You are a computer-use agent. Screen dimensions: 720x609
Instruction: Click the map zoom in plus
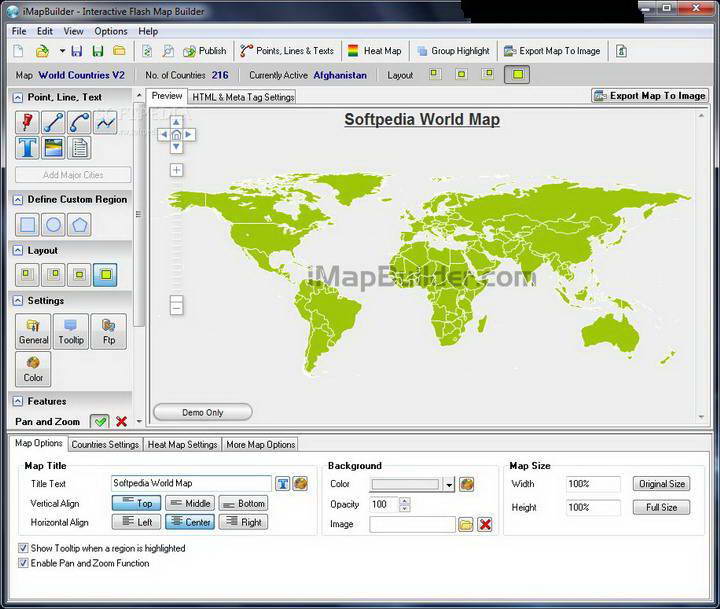pyautogui.click(x=176, y=170)
